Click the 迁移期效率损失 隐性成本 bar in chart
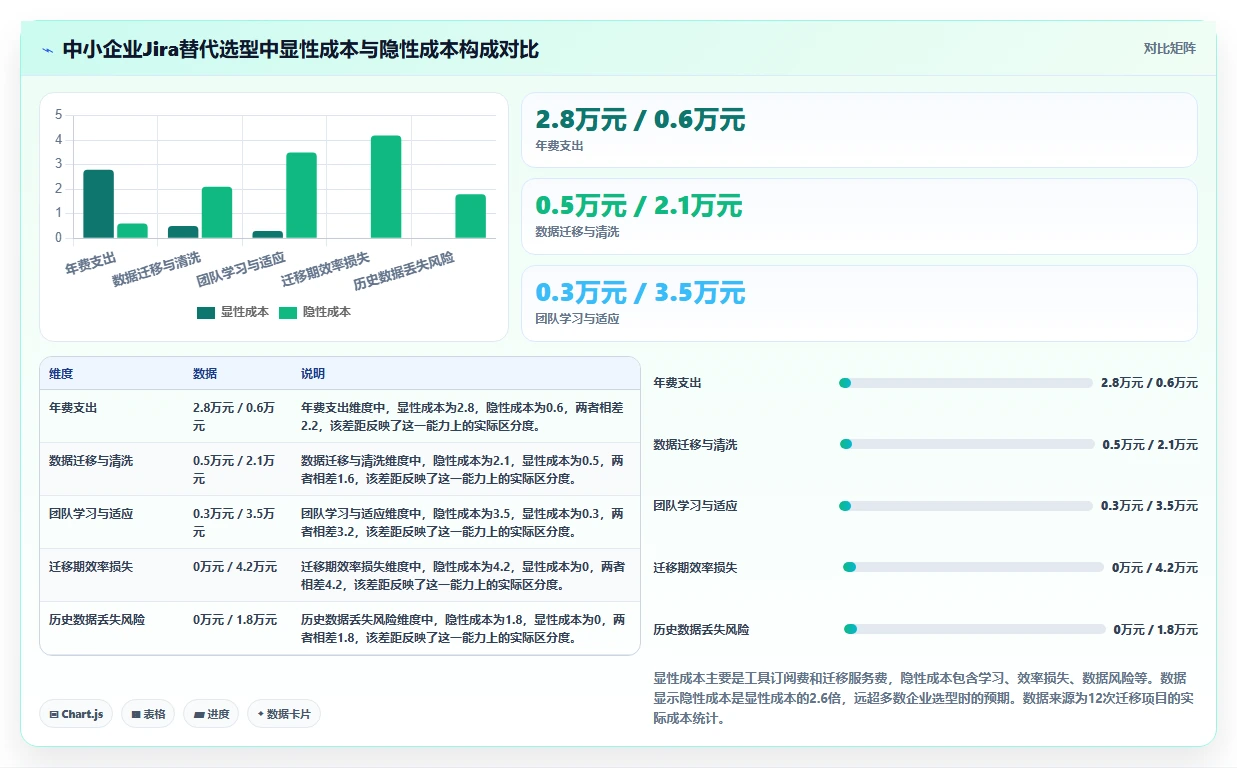The width and height of the screenshot is (1237, 768). click(386, 187)
